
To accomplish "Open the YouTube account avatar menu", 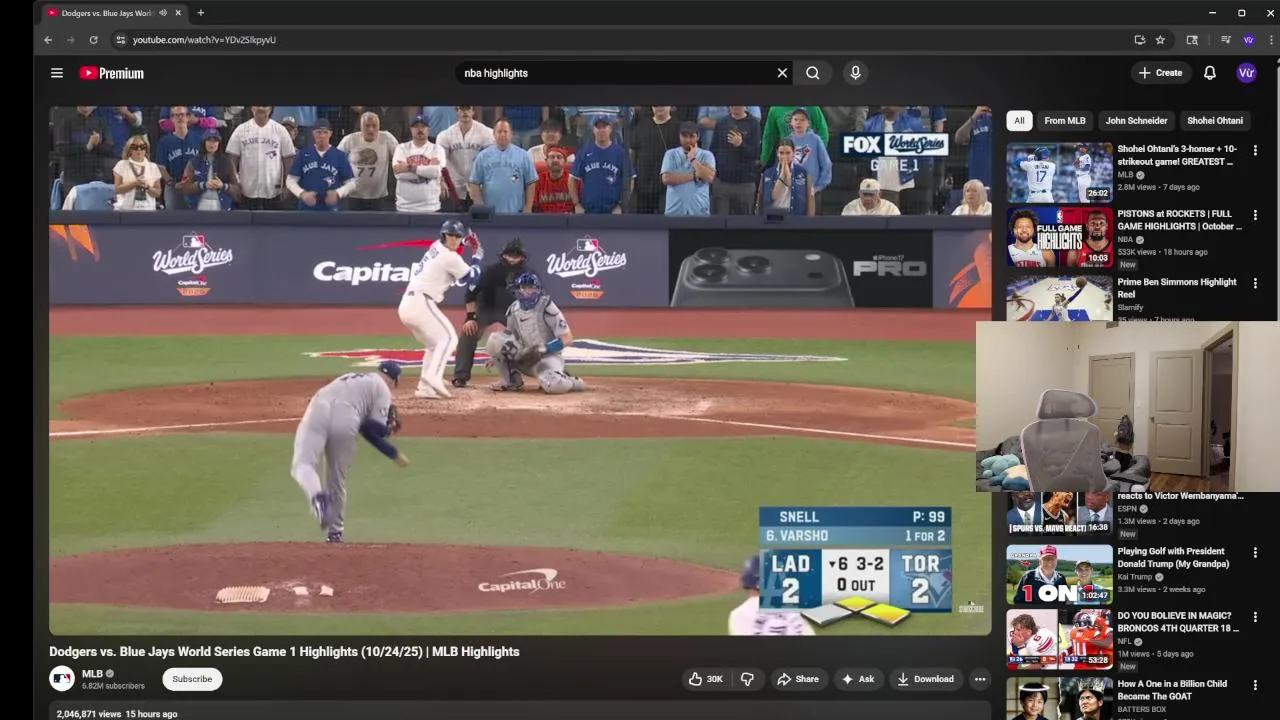I will pos(1246,73).
